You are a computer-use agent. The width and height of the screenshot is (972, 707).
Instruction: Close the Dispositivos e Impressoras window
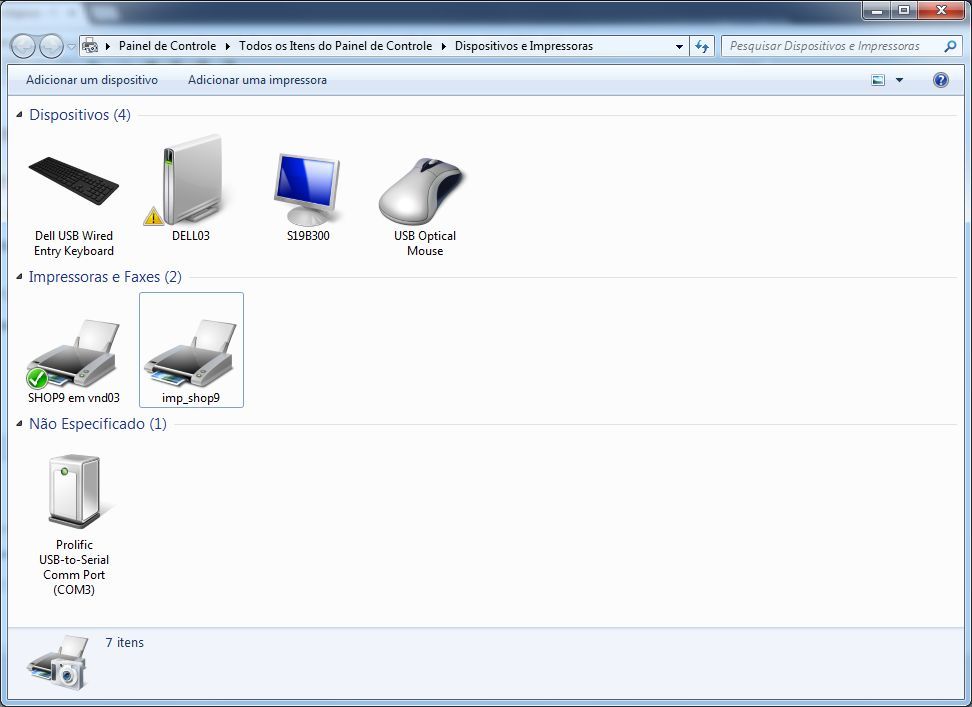click(941, 10)
